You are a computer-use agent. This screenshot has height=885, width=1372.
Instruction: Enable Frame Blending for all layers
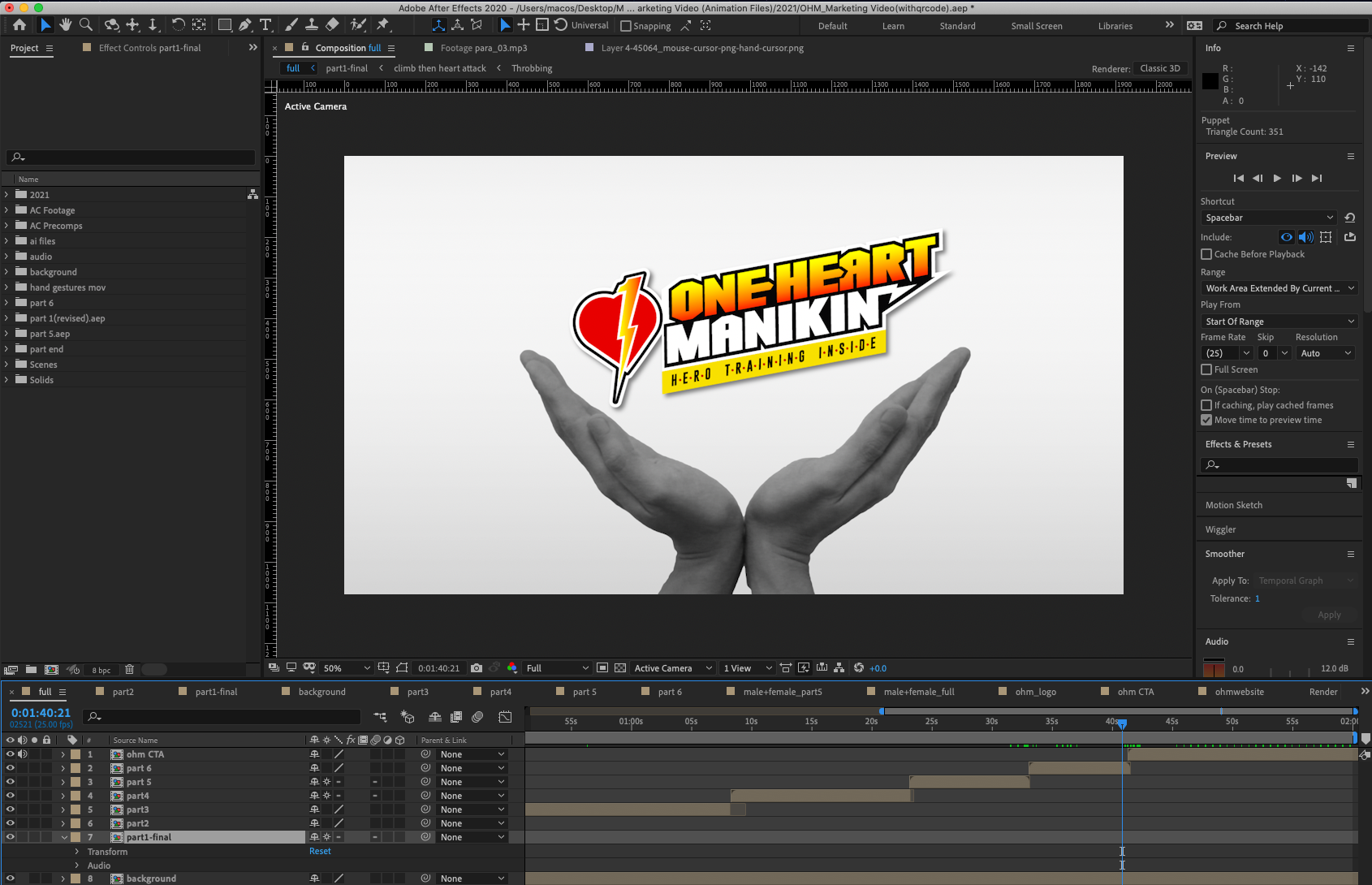point(456,717)
